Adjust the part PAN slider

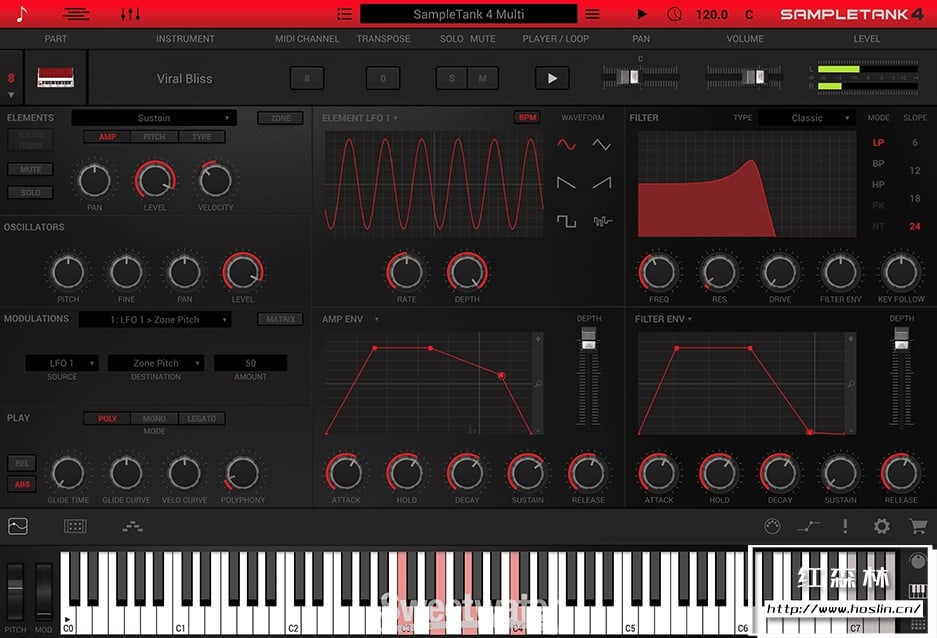point(640,77)
